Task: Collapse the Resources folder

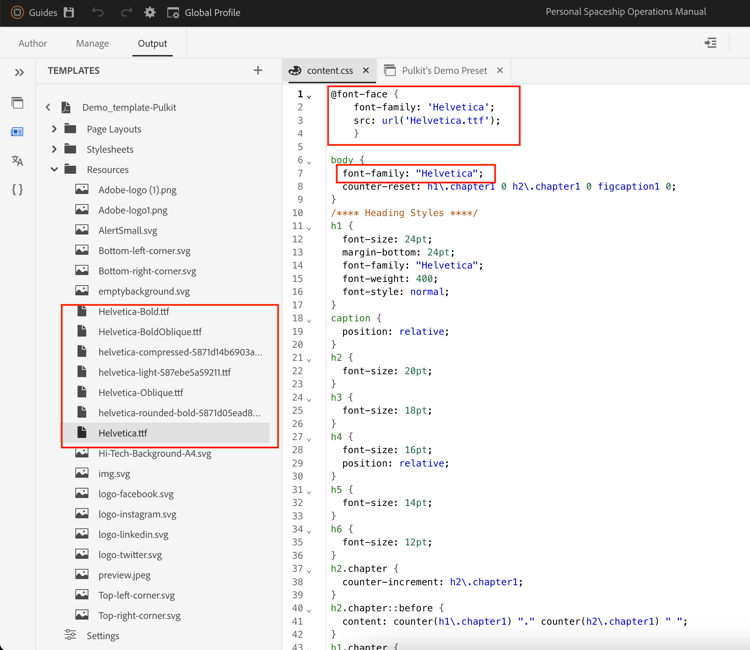Action: coord(55,170)
